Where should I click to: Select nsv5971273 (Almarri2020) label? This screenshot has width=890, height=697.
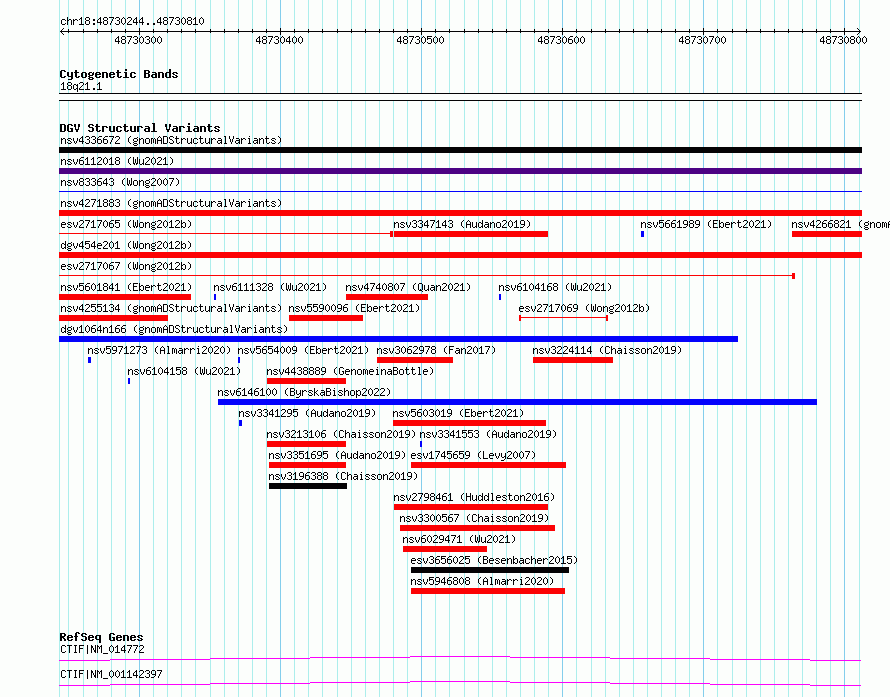(159, 350)
